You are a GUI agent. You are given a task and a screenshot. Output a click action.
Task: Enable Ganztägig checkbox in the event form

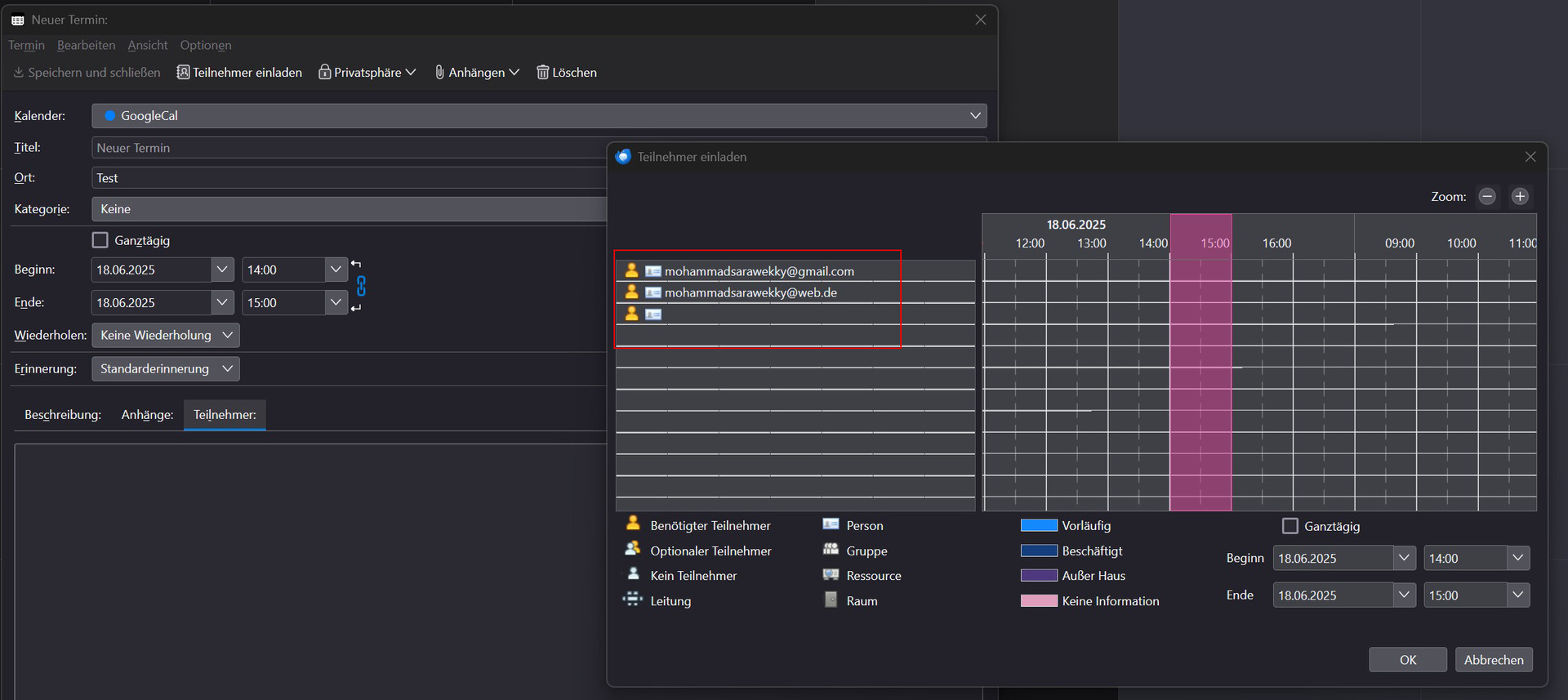[100, 240]
